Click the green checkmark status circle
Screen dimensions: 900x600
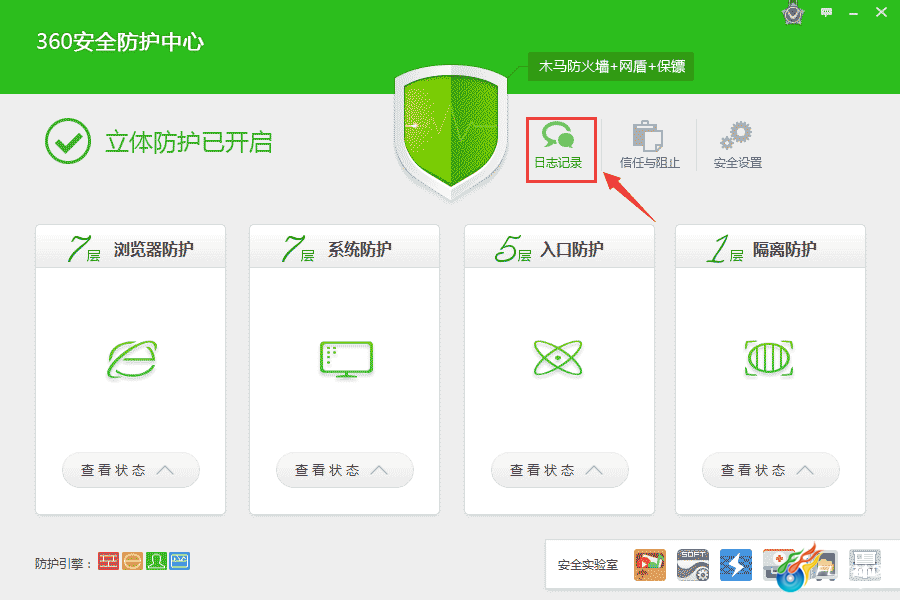click(x=68, y=141)
